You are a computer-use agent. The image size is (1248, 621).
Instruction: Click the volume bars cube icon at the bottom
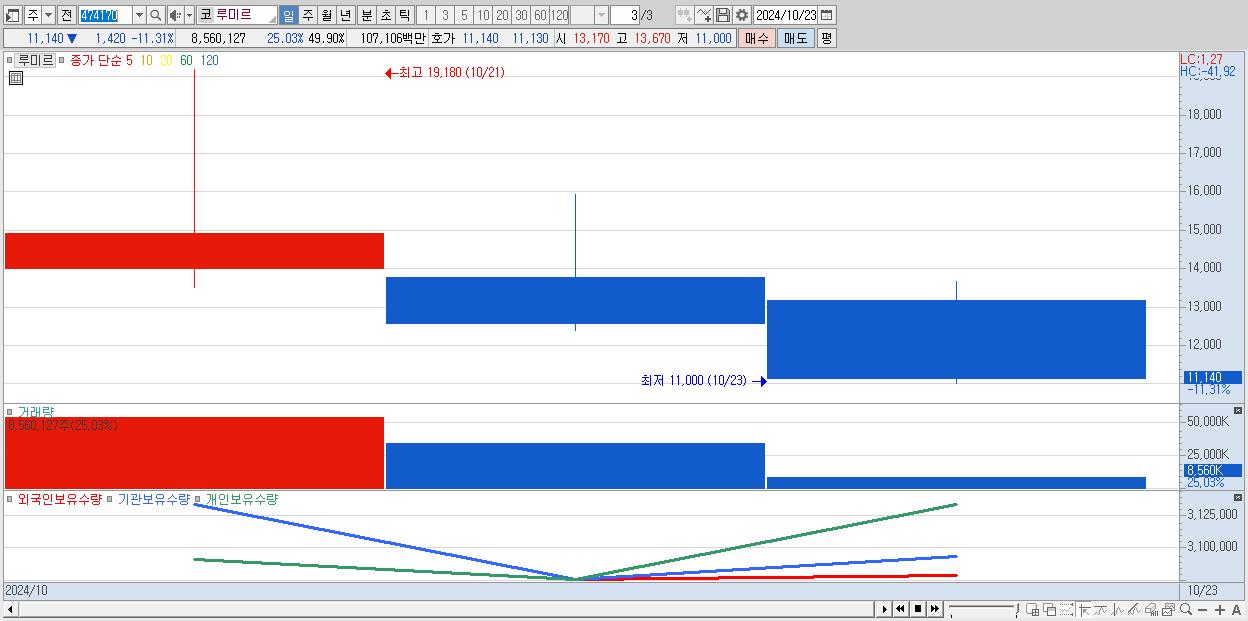[x=1151, y=610]
